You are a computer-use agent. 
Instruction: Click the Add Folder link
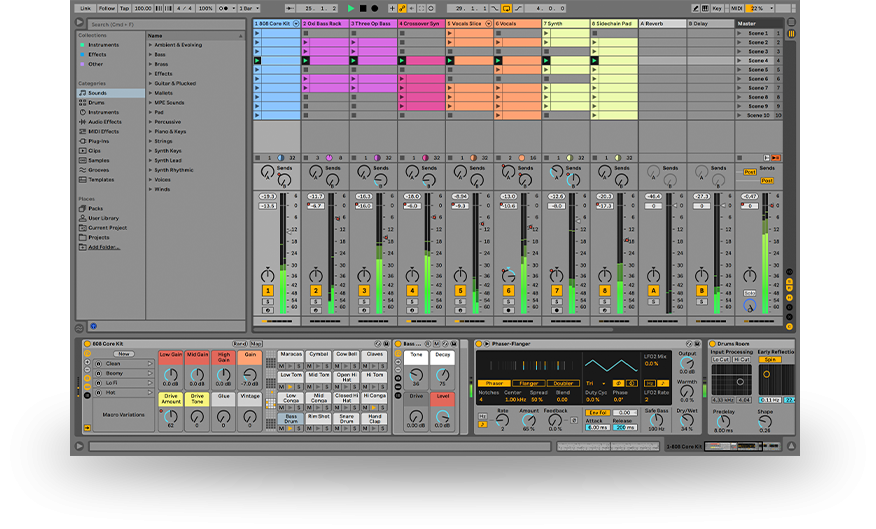pyautogui.click(x=103, y=246)
